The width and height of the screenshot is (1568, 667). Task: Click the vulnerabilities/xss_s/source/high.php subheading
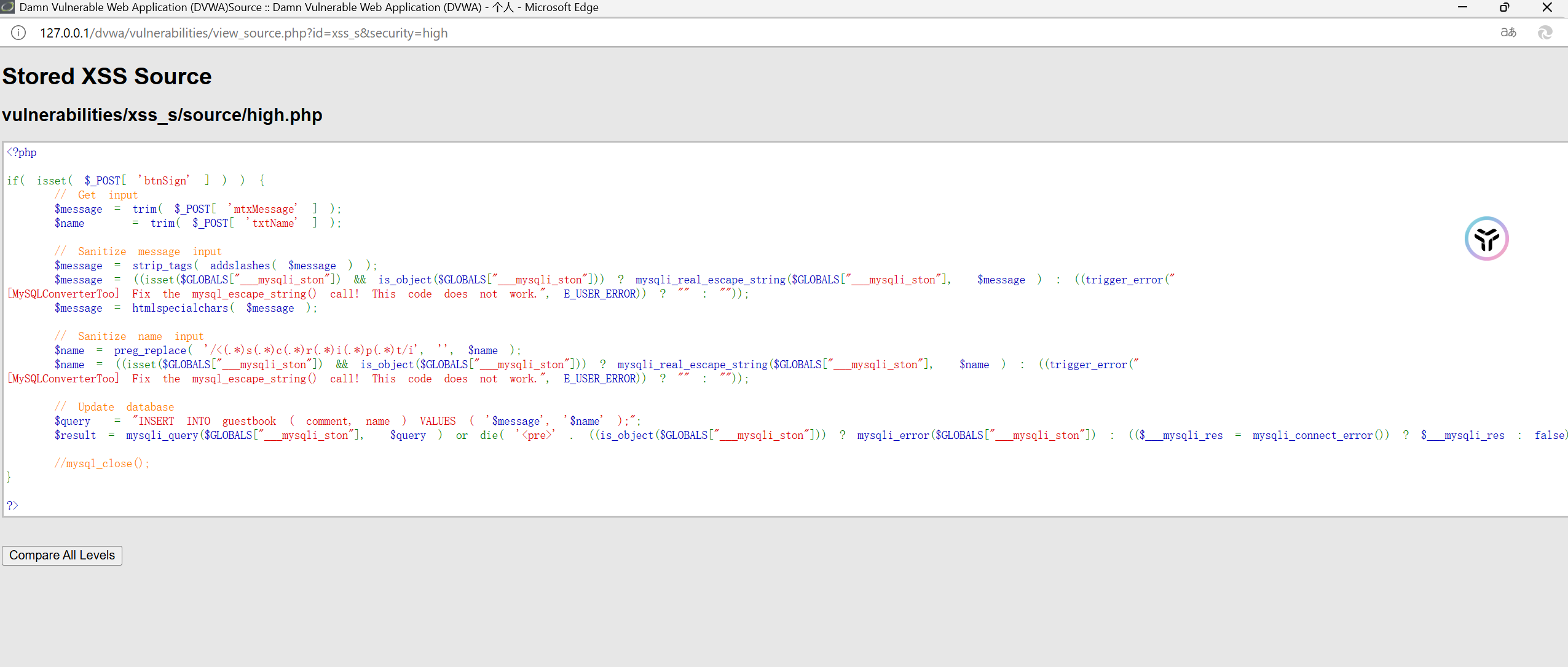tap(162, 115)
